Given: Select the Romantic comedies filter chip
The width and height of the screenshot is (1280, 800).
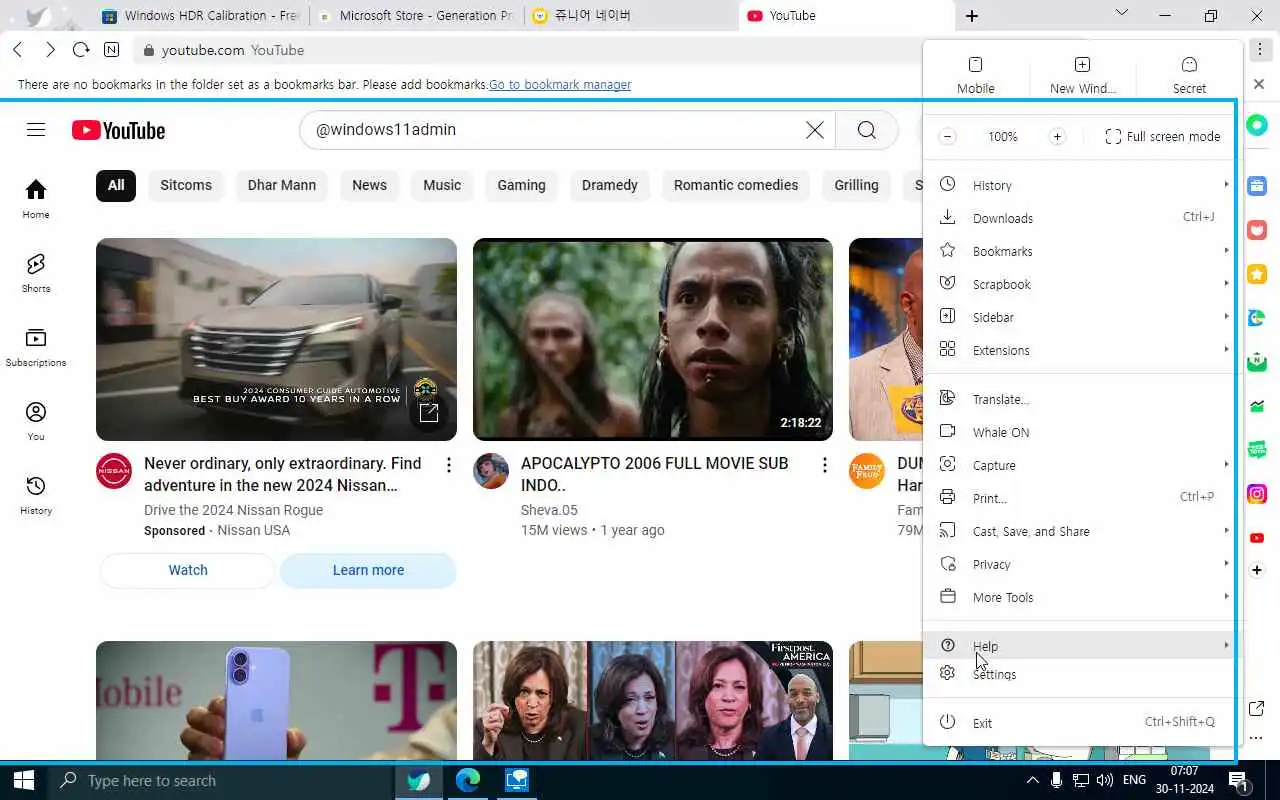Looking at the screenshot, I should click(736, 185).
